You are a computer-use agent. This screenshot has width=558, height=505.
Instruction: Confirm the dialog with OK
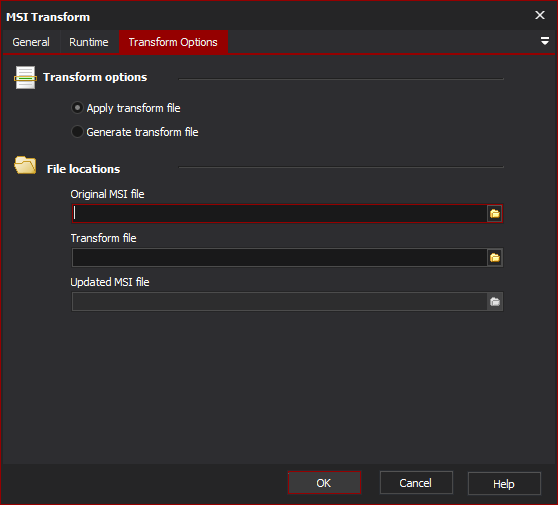click(x=324, y=483)
